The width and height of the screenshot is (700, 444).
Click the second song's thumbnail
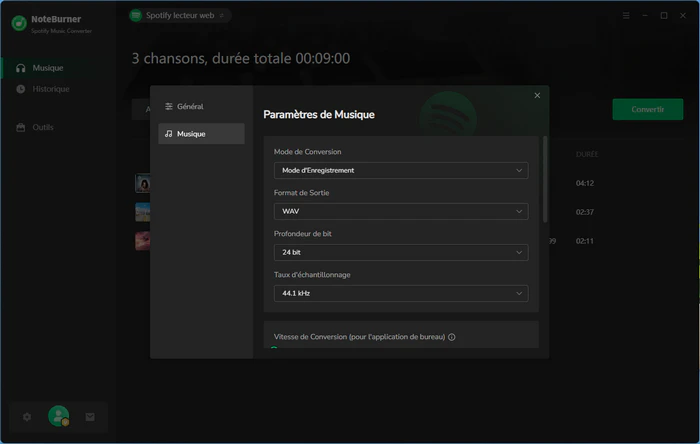[x=143, y=212]
